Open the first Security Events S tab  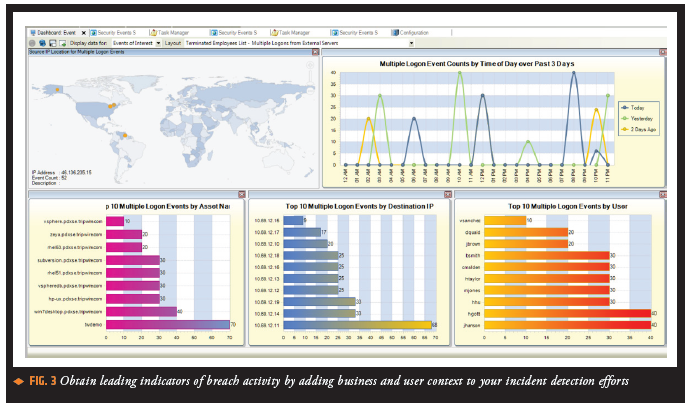tap(113, 33)
